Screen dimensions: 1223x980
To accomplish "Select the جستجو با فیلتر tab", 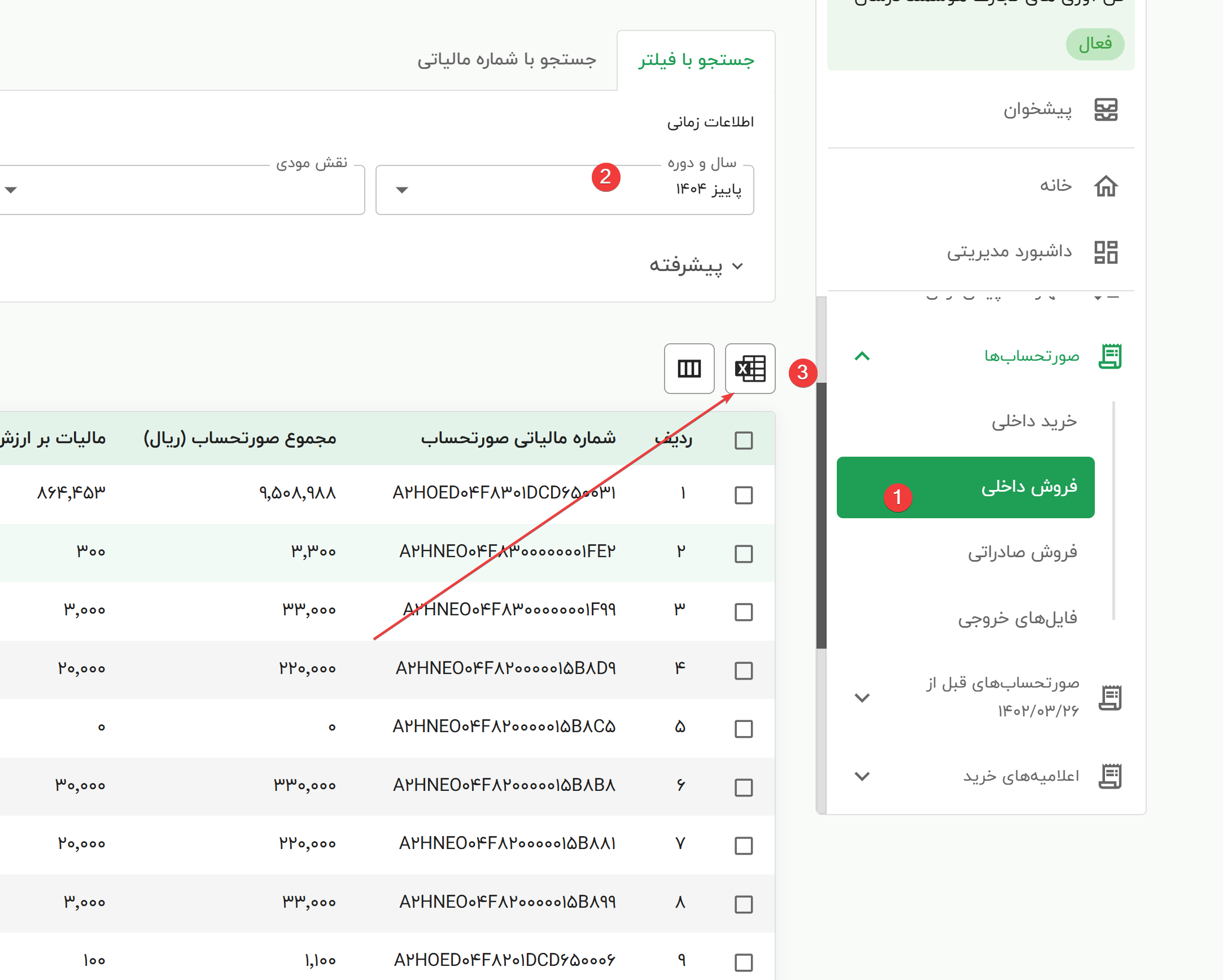I will point(696,59).
